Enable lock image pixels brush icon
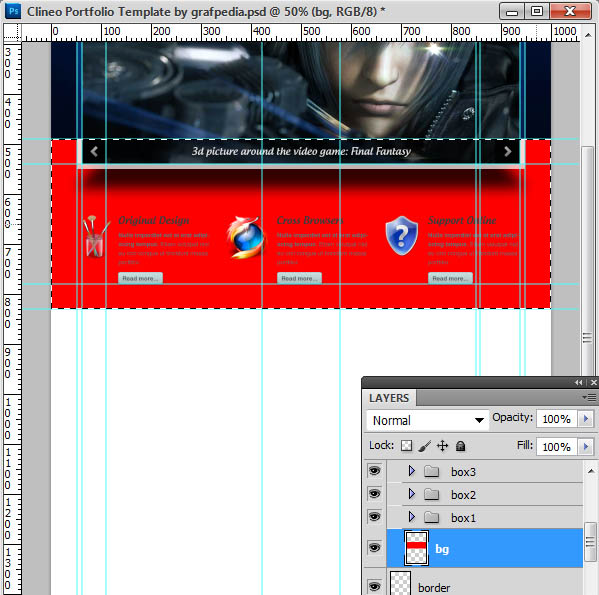 (x=424, y=446)
